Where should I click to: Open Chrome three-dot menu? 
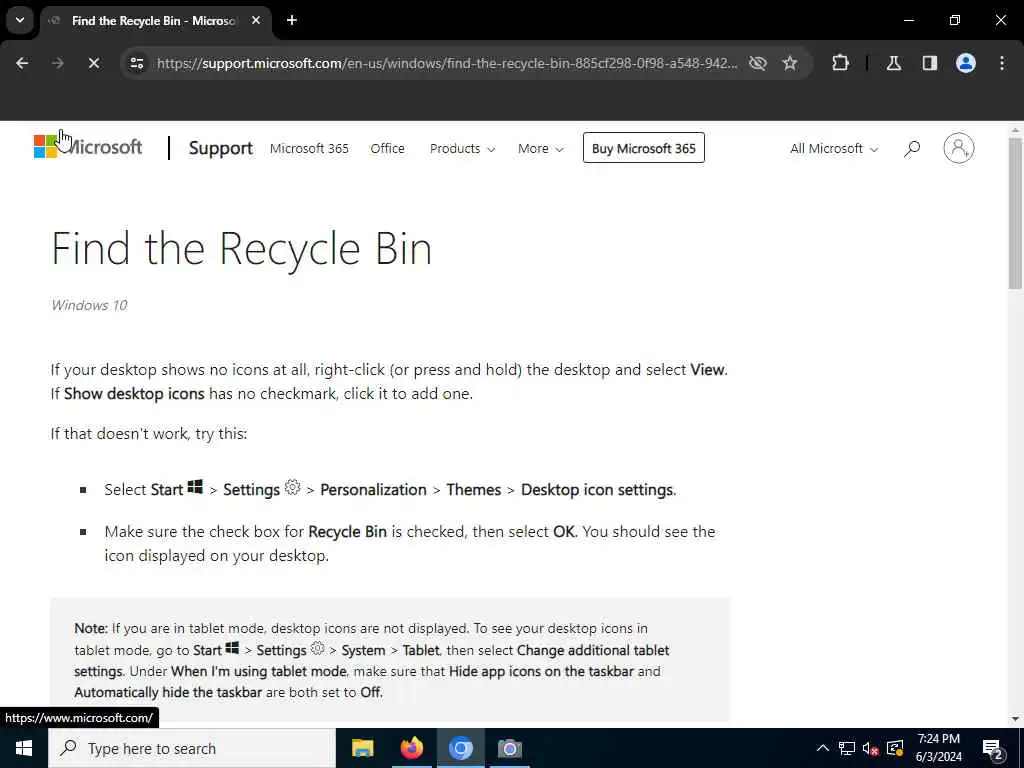pyautogui.click(x=1002, y=63)
